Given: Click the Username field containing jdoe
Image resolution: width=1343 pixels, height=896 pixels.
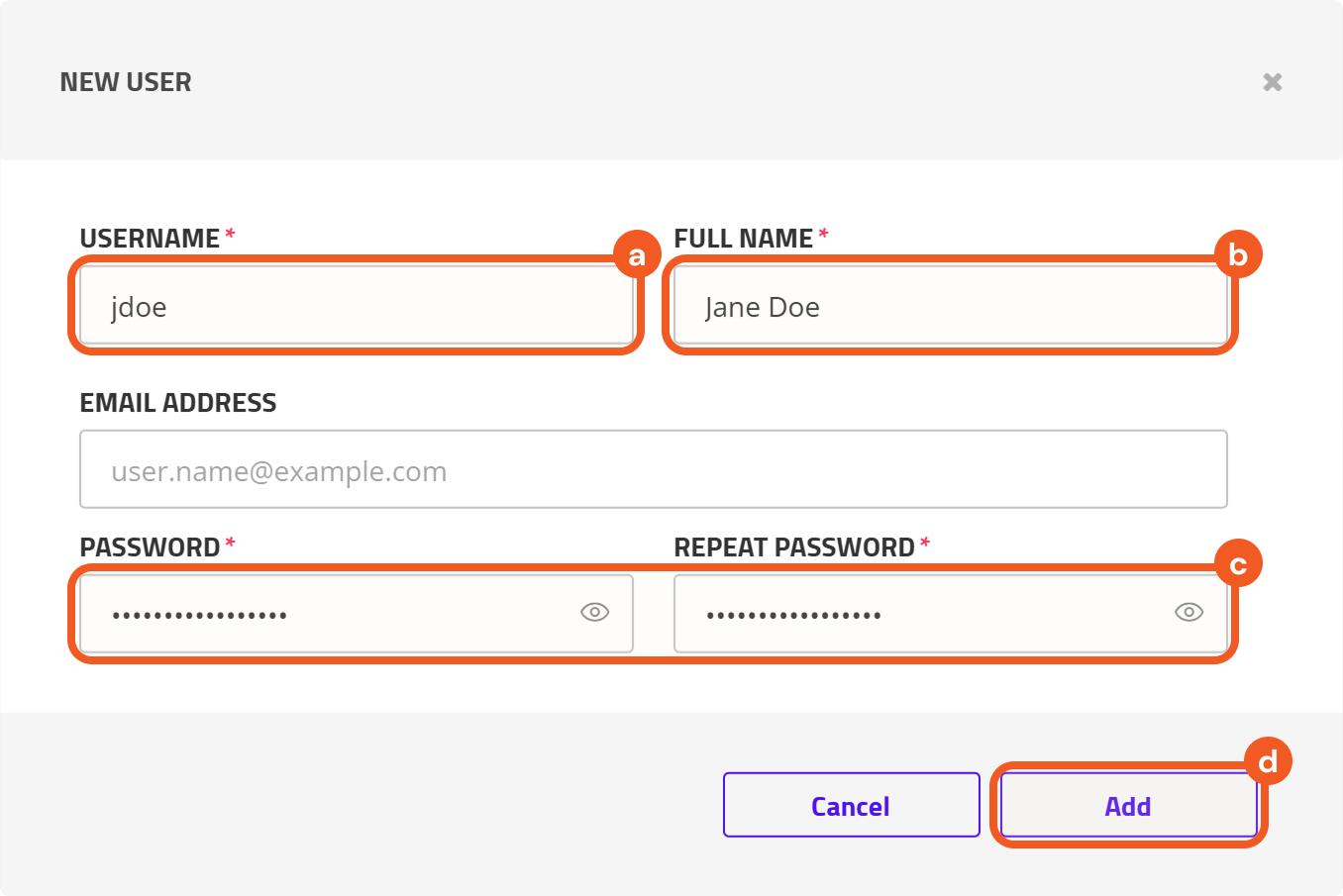Looking at the screenshot, I should [357, 307].
